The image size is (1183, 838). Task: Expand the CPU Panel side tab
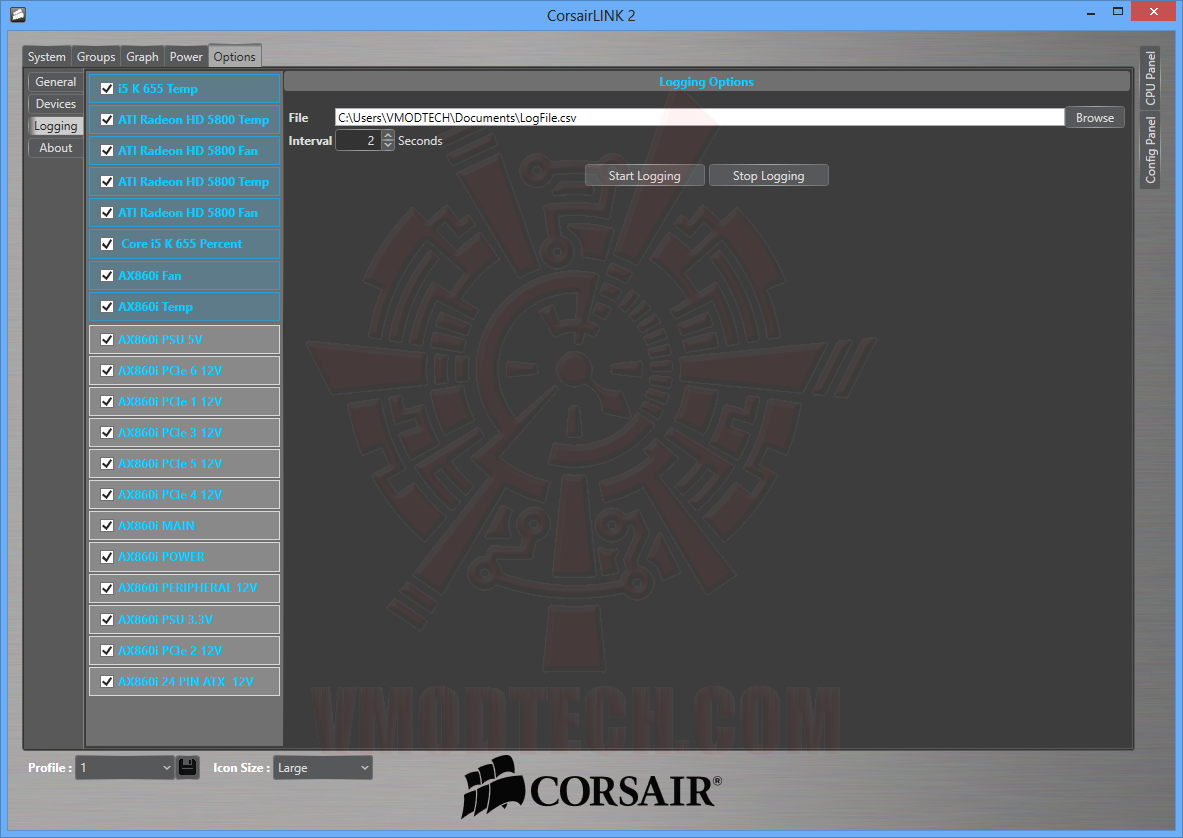[x=1150, y=78]
